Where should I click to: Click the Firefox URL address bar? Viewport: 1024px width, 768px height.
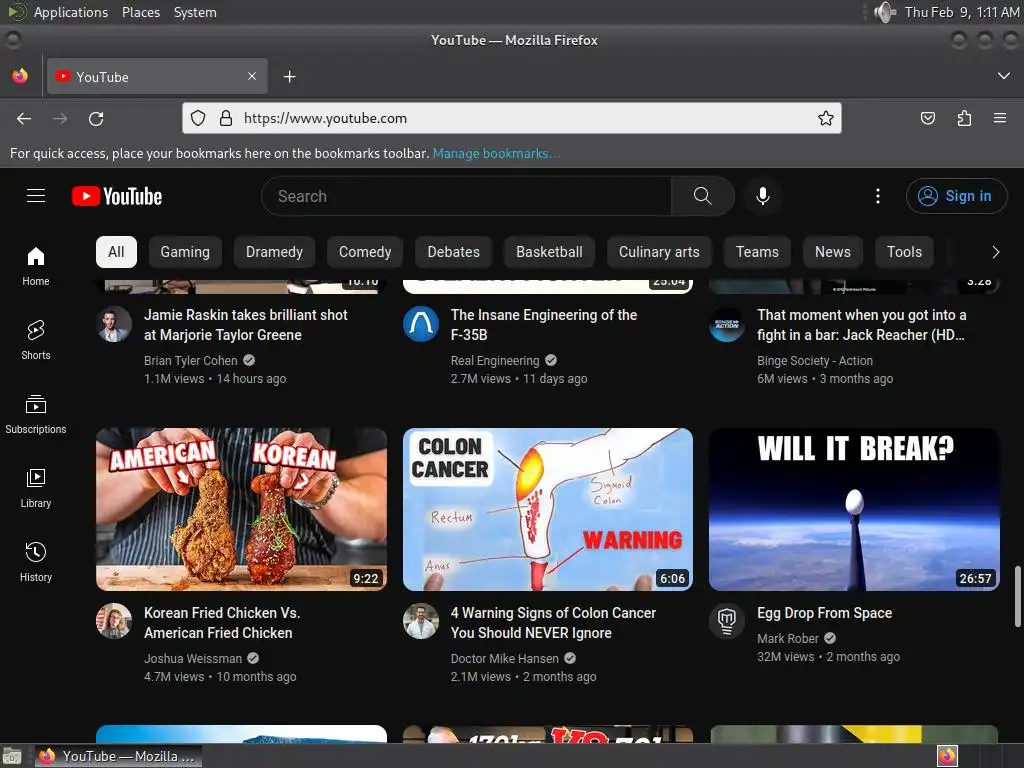click(x=511, y=118)
